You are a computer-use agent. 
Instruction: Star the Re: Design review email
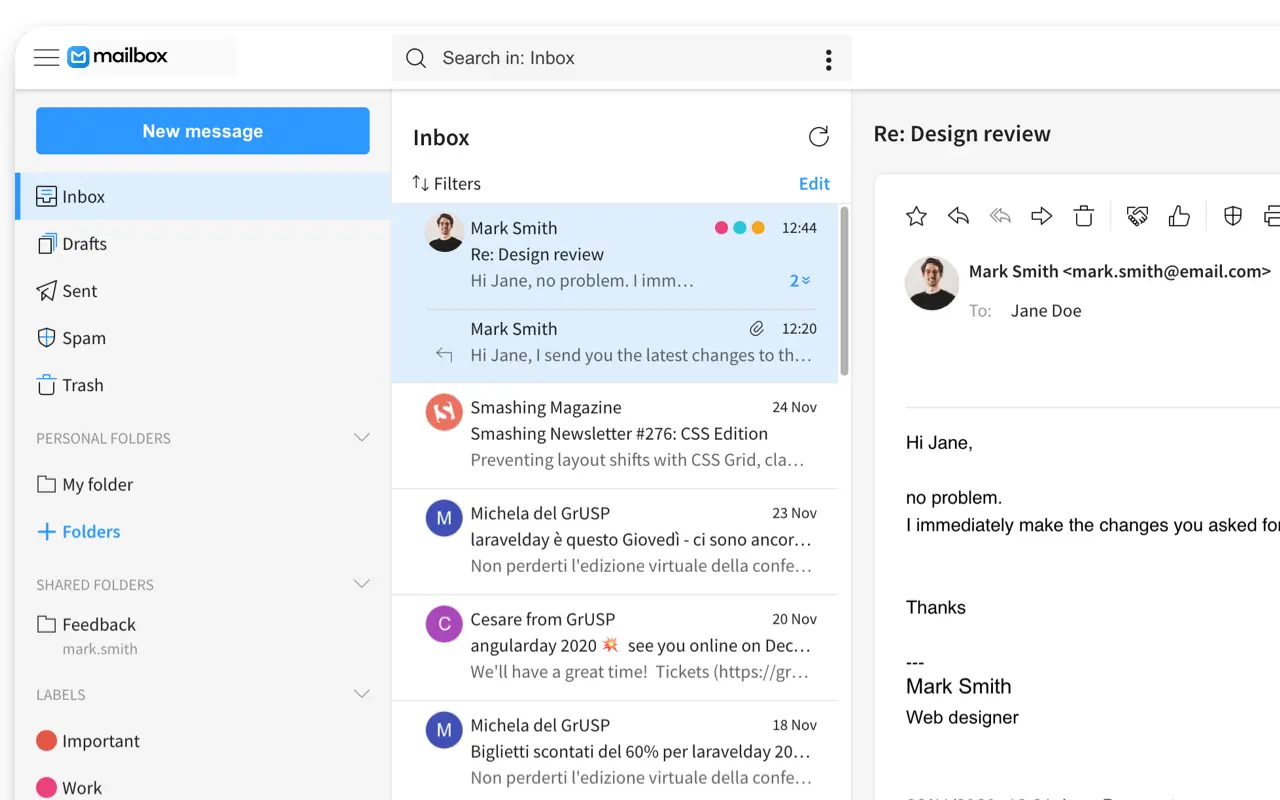916,216
